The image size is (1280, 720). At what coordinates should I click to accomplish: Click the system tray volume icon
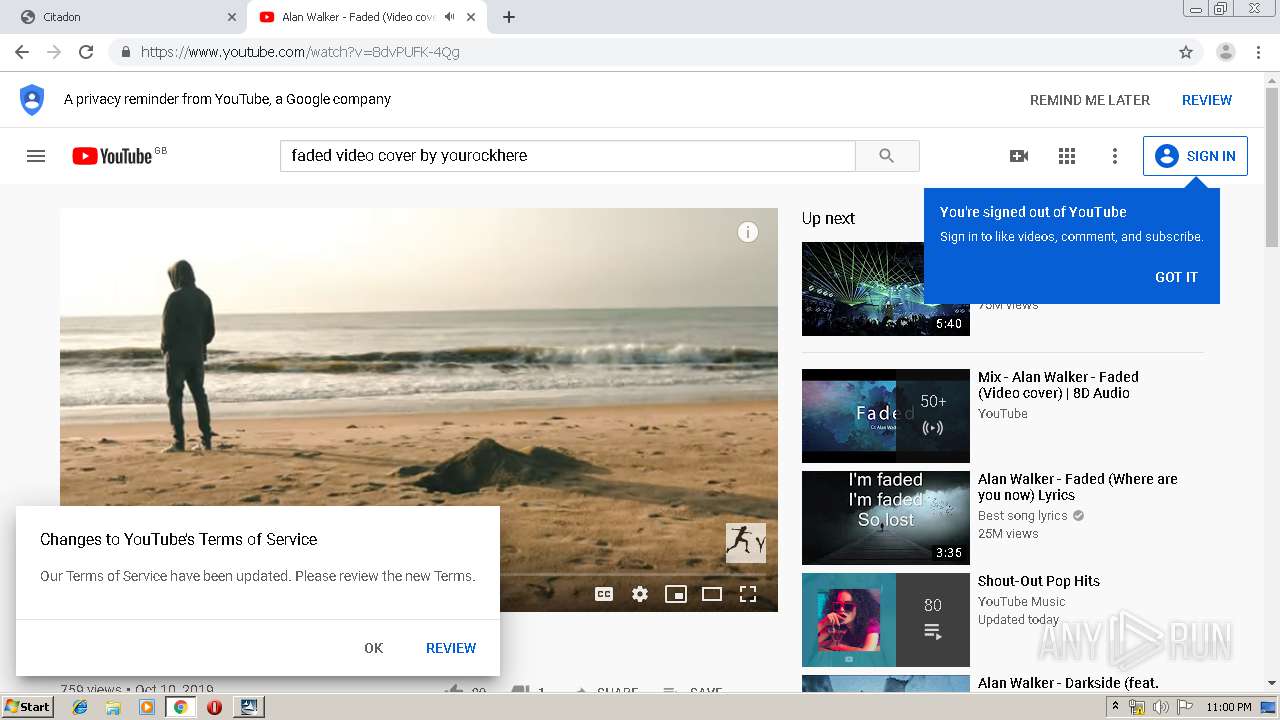1160,707
